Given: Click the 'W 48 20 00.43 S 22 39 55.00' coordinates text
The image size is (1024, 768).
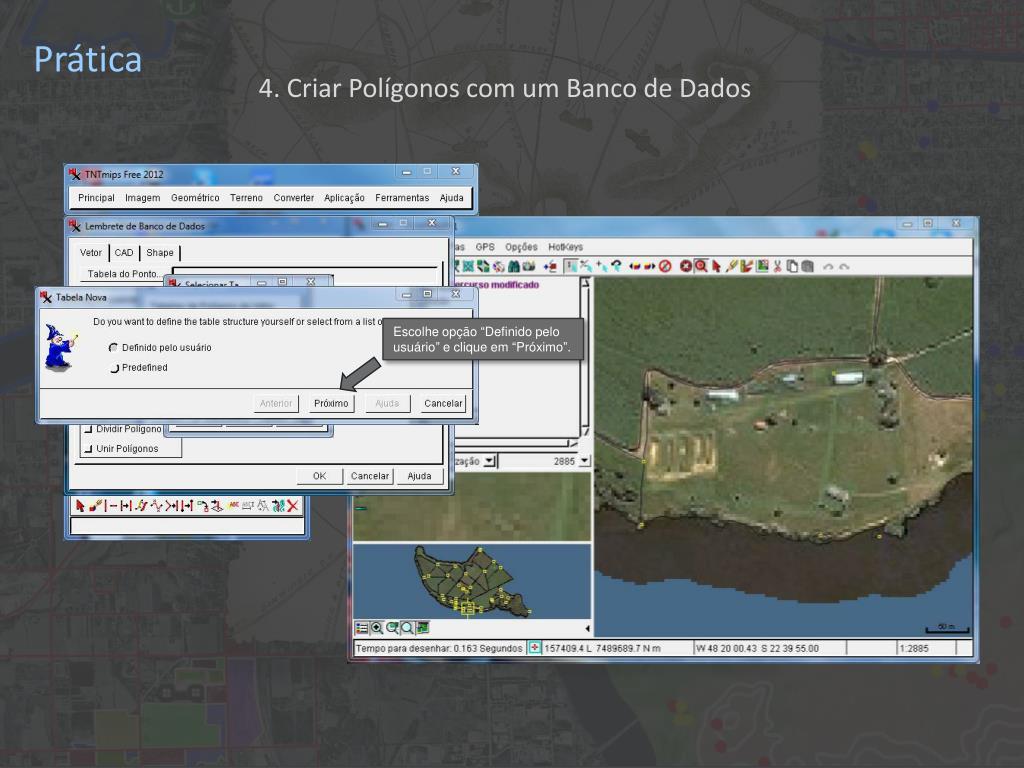Looking at the screenshot, I should coord(758,648).
